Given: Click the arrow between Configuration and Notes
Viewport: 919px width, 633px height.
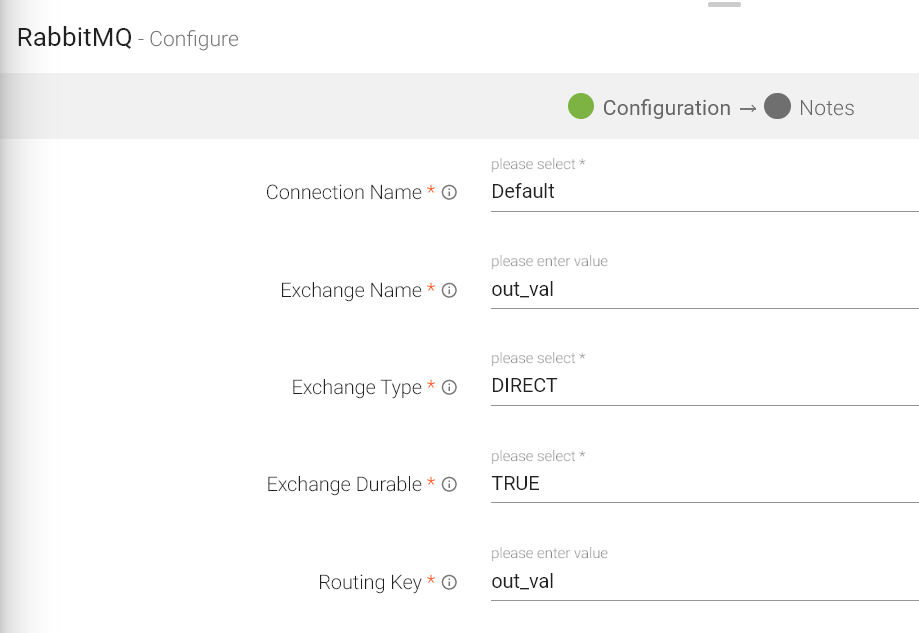Looking at the screenshot, I should point(747,108).
